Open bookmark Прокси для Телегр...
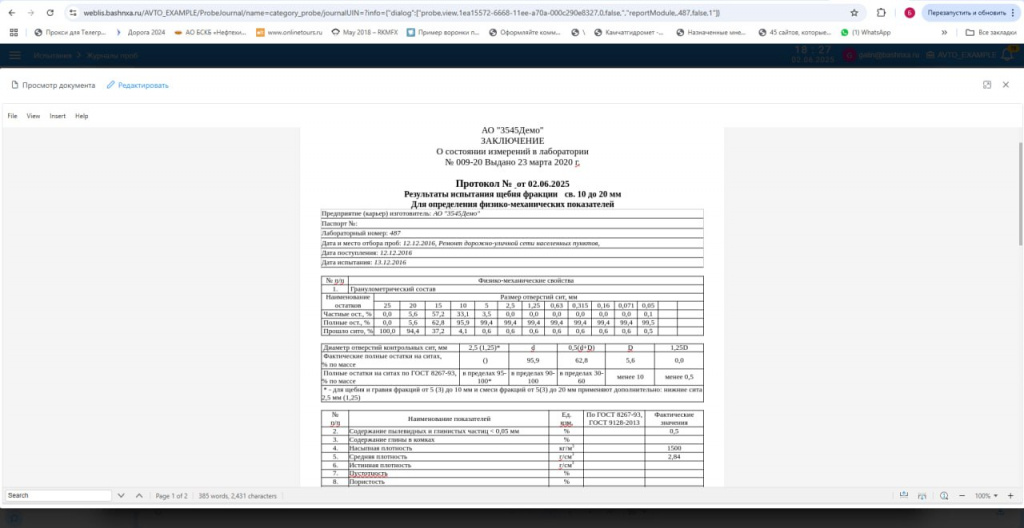 (x=70, y=32)
